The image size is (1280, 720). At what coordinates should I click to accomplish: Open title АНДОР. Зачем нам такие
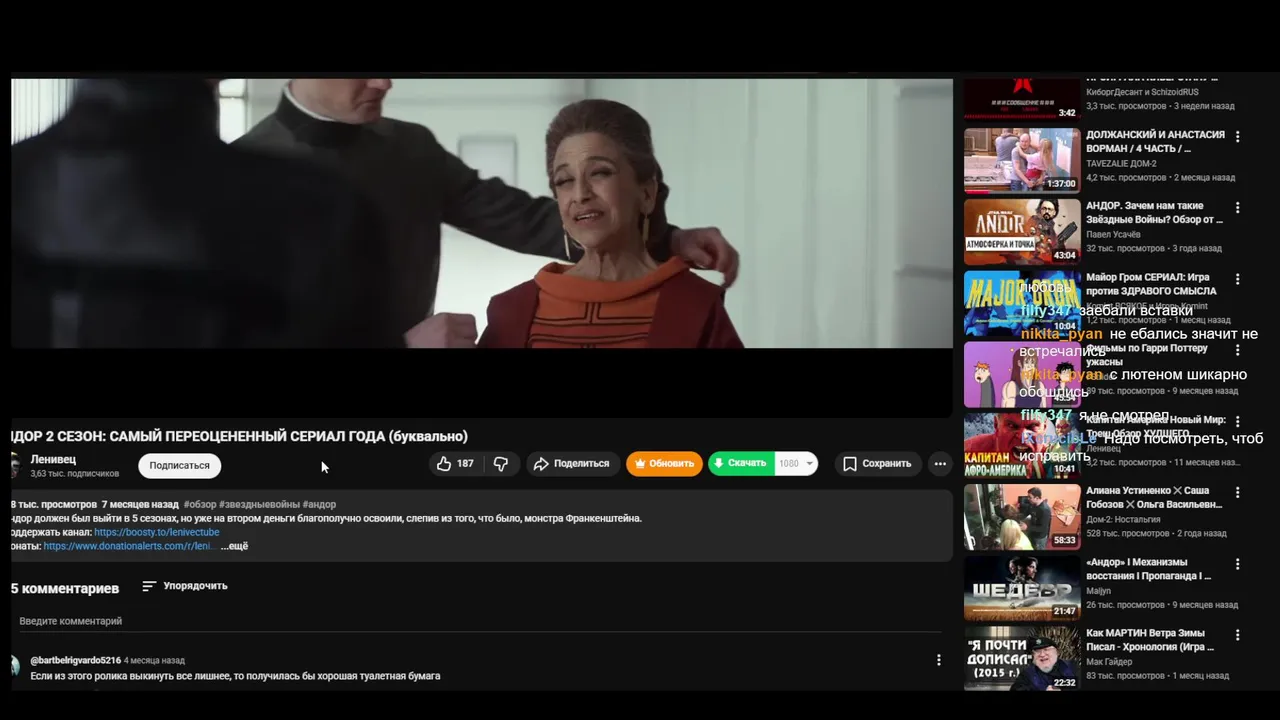(x=1154, y=213)
